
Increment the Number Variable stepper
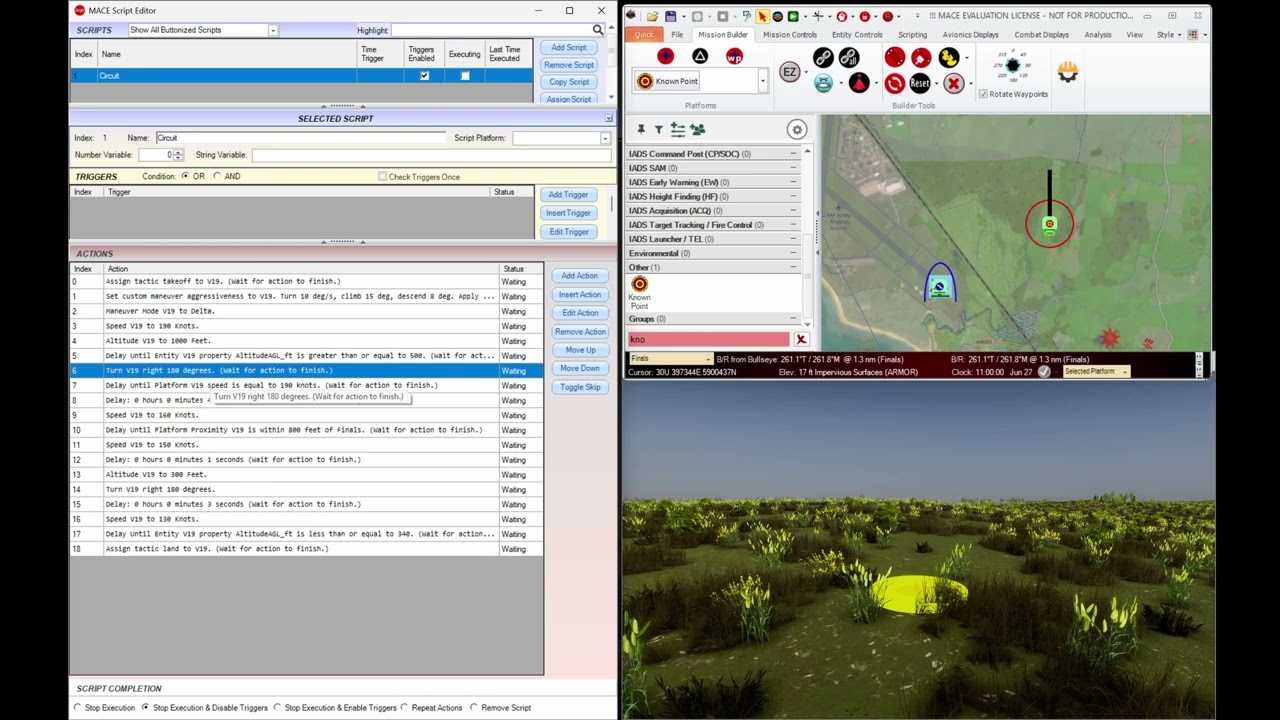pyautogui.click(x=178, y=152)
